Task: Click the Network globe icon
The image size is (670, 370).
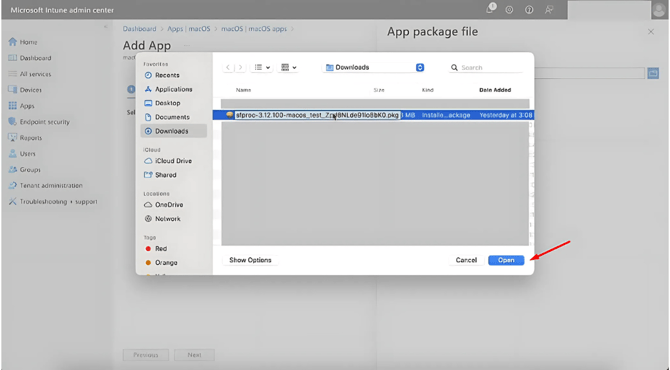Action: [x=148, y=219]
